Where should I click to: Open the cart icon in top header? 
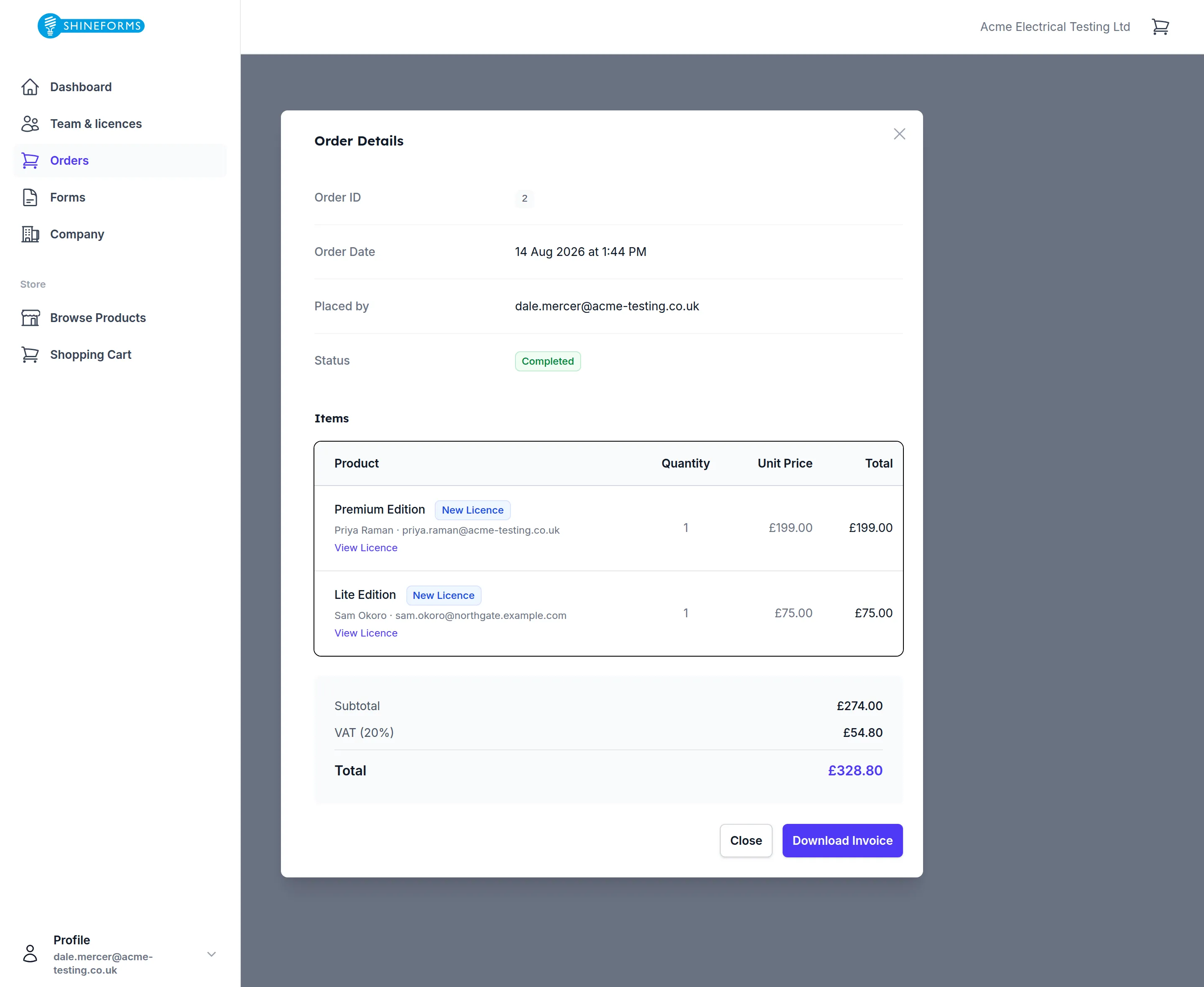tap(1160, 27)
